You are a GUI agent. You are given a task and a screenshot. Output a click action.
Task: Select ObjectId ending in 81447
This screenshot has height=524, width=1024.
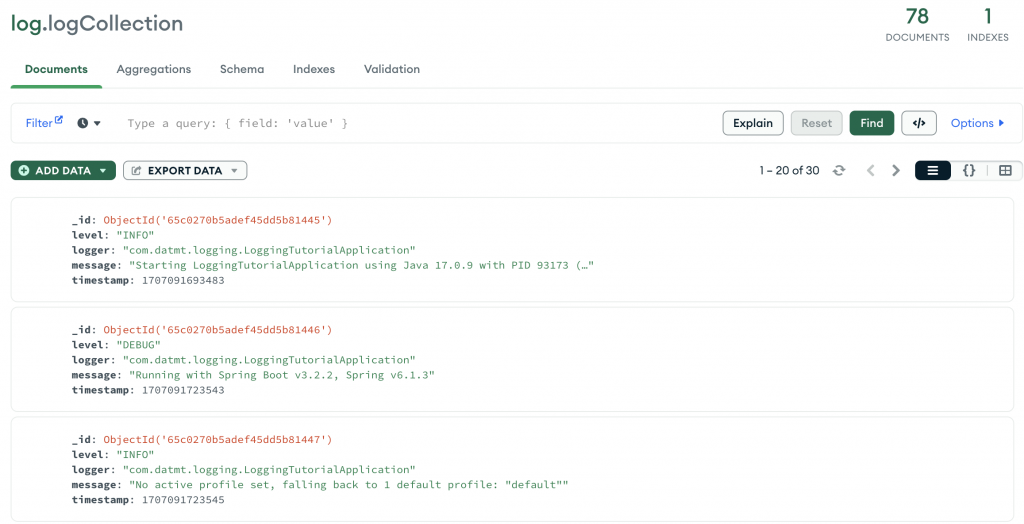point(217,440)
